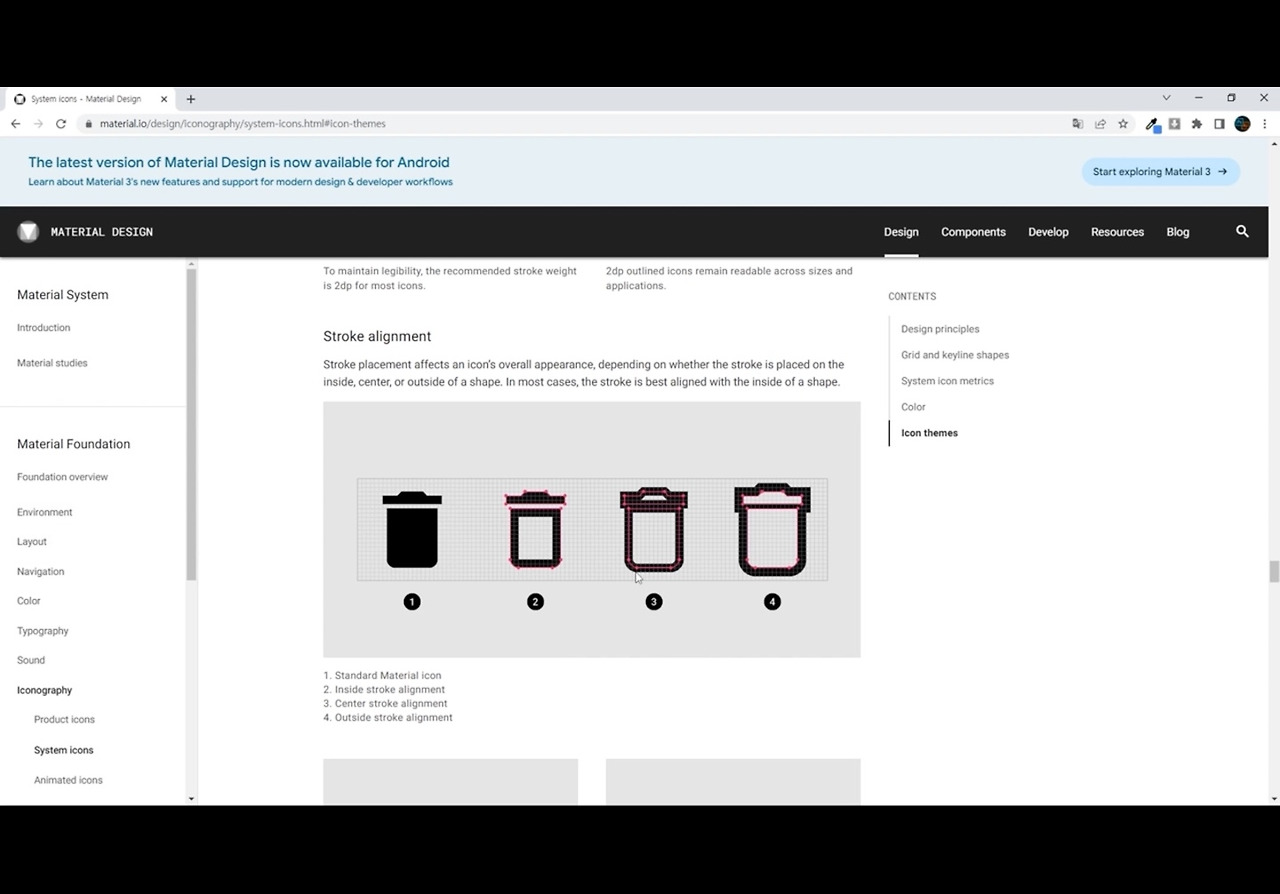Open the Sound sidebar section

pos(31,660)
